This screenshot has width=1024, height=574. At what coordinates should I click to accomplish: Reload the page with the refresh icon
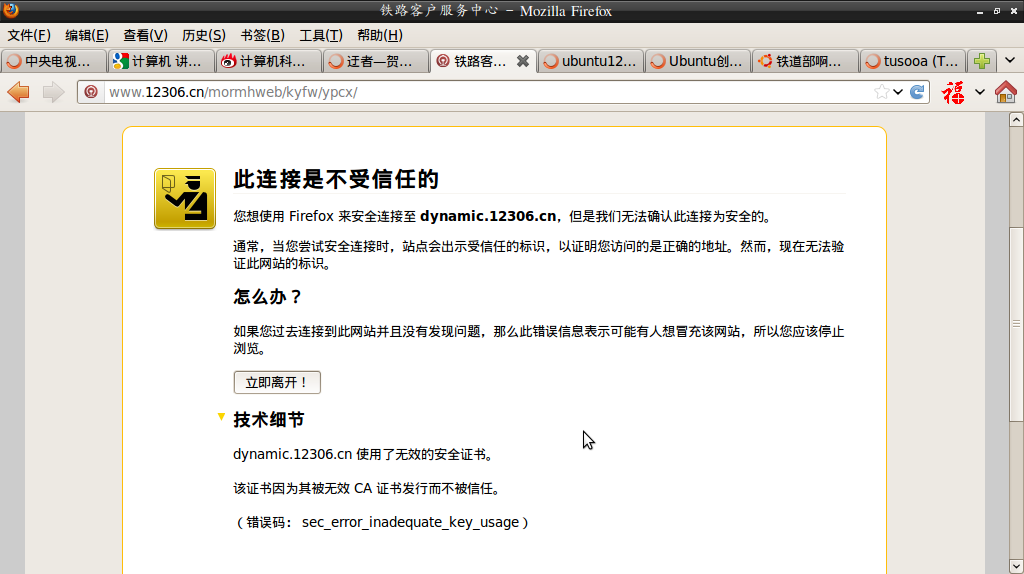[x=917, y=92]
